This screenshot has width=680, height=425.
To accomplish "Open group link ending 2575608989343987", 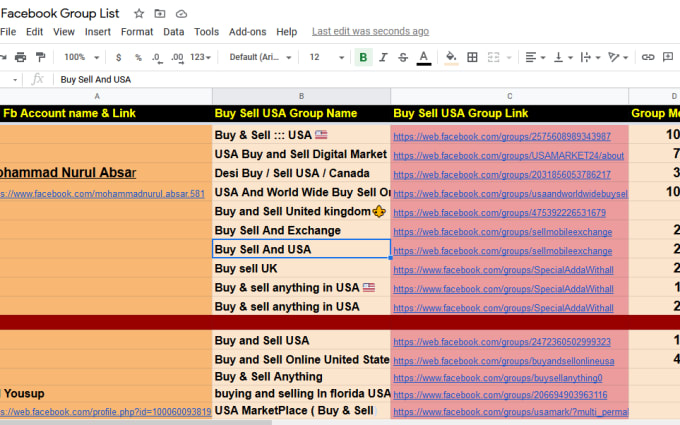I will click(502, 137).
